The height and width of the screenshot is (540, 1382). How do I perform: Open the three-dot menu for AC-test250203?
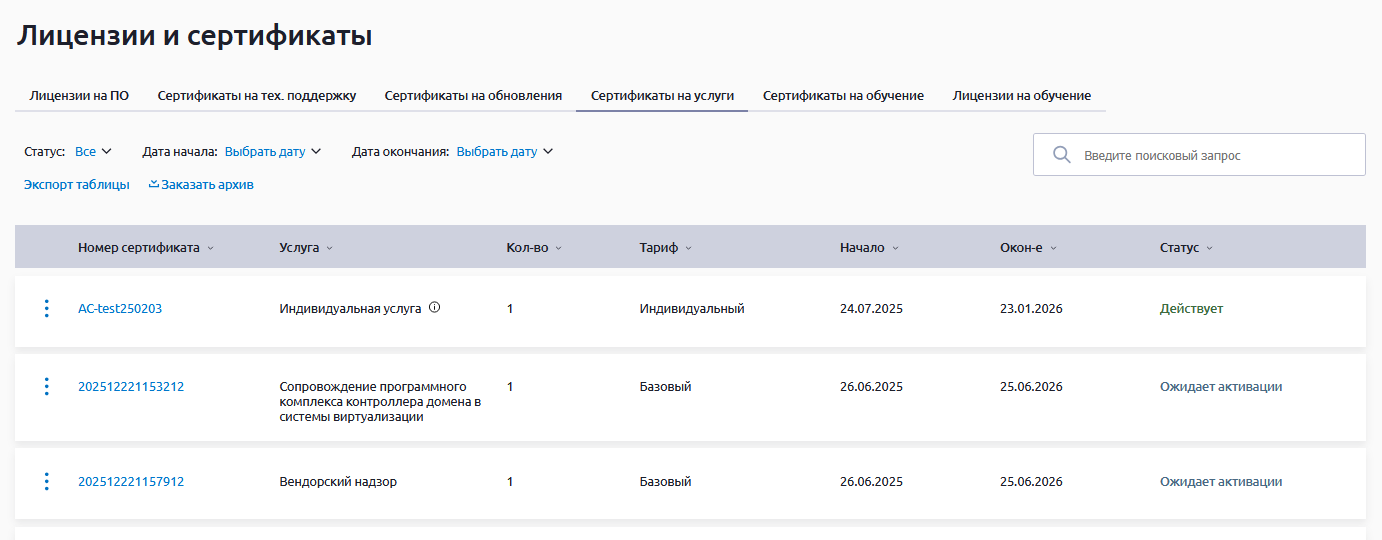pyautogui.click(x=46, y=309)
